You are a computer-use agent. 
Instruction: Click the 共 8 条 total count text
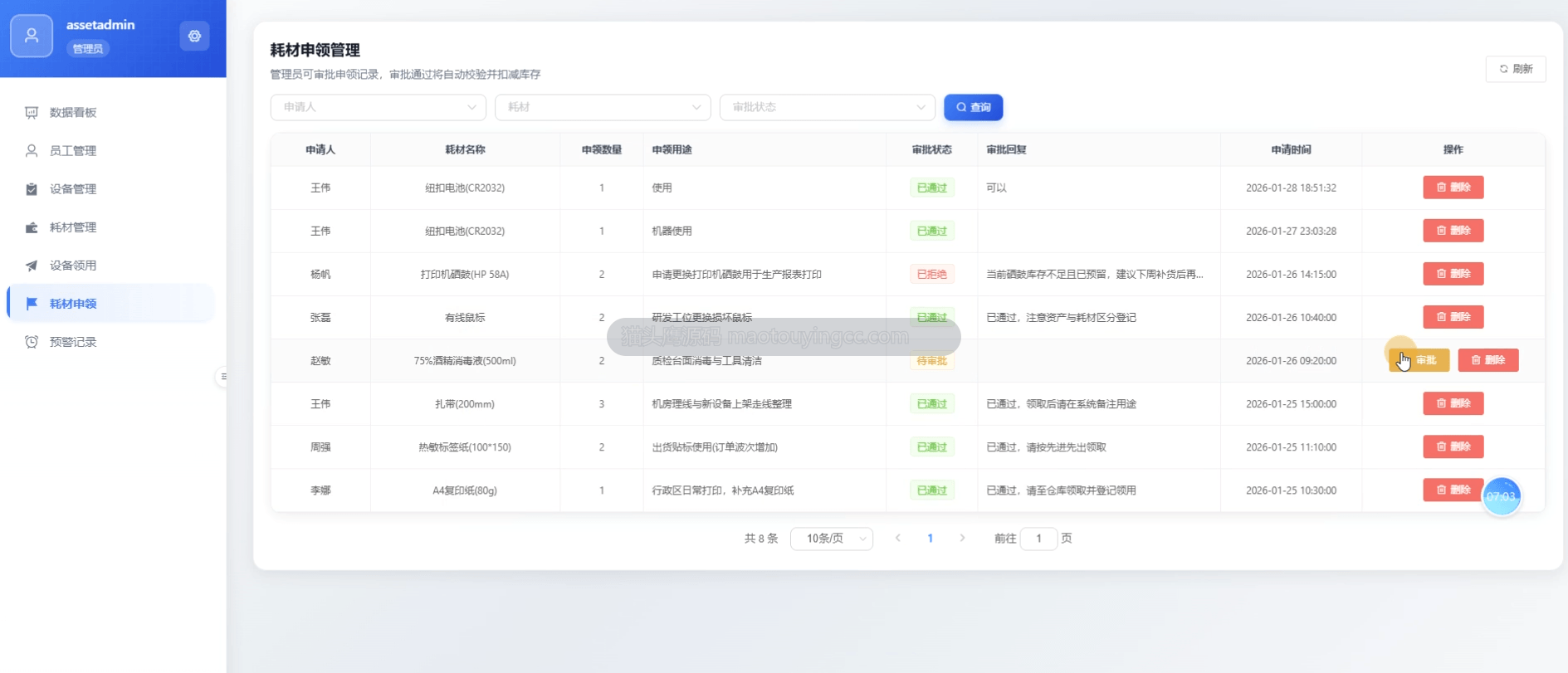tap(761, 539)
